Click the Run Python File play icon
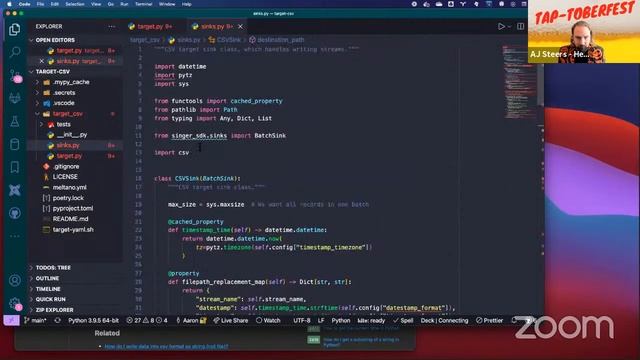 click(501, 27)
